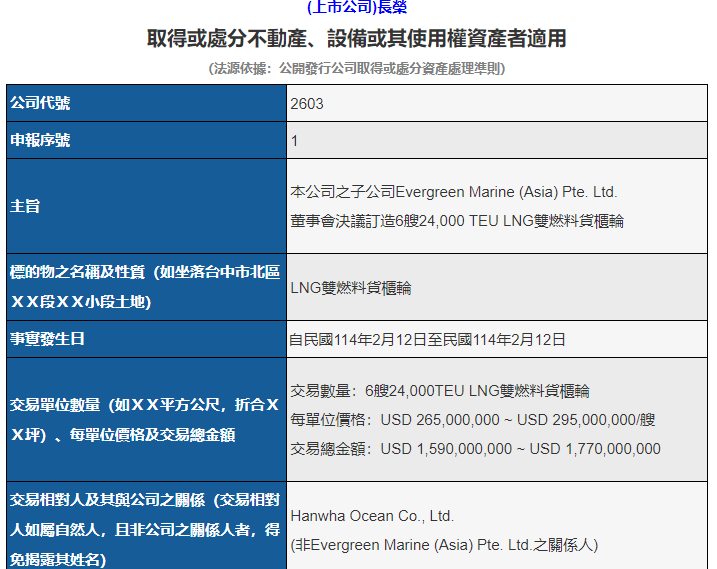Select counterparty name Hanwha Ocean Co., Ltd.
Viewport: 717px width, 569px height.
click(x=372, y=516)
